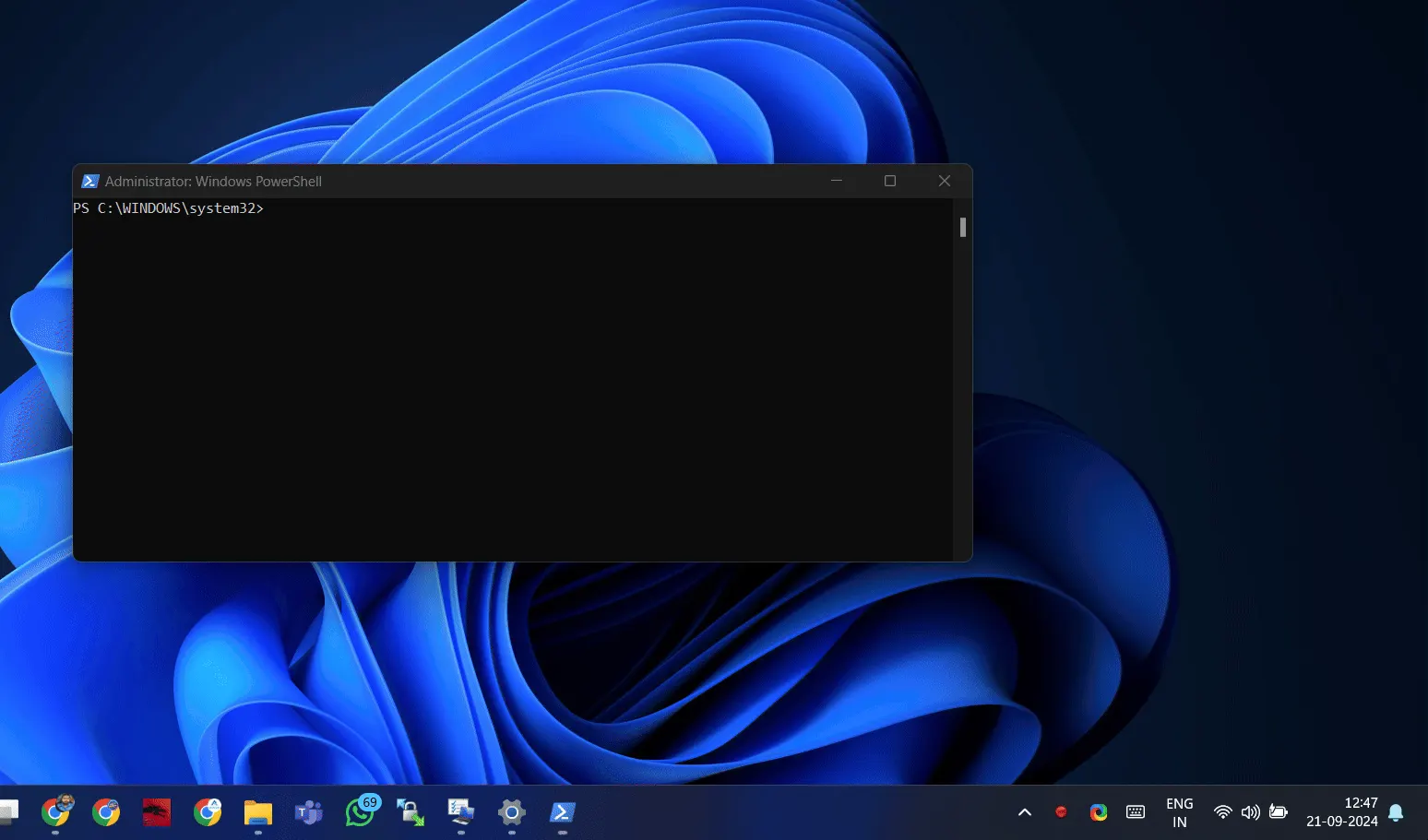1428x840 pixels.
Task: Open the Wi-Fi network tray icon
Action: click(1223, 812)
